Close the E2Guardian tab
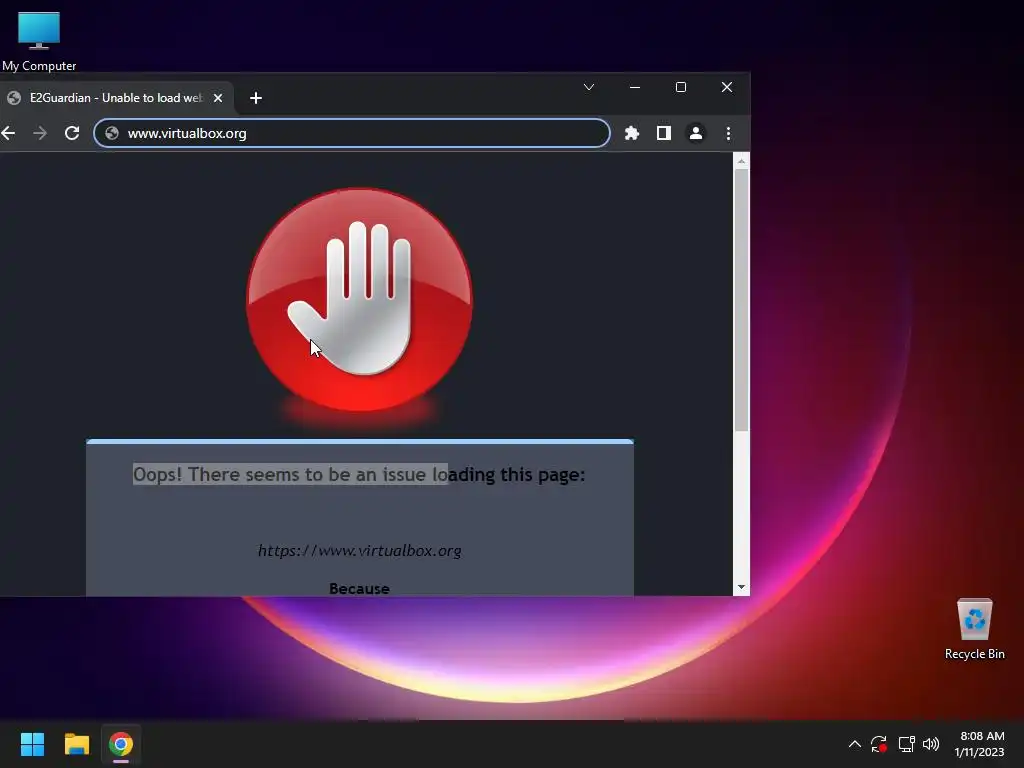 (218, 98)
